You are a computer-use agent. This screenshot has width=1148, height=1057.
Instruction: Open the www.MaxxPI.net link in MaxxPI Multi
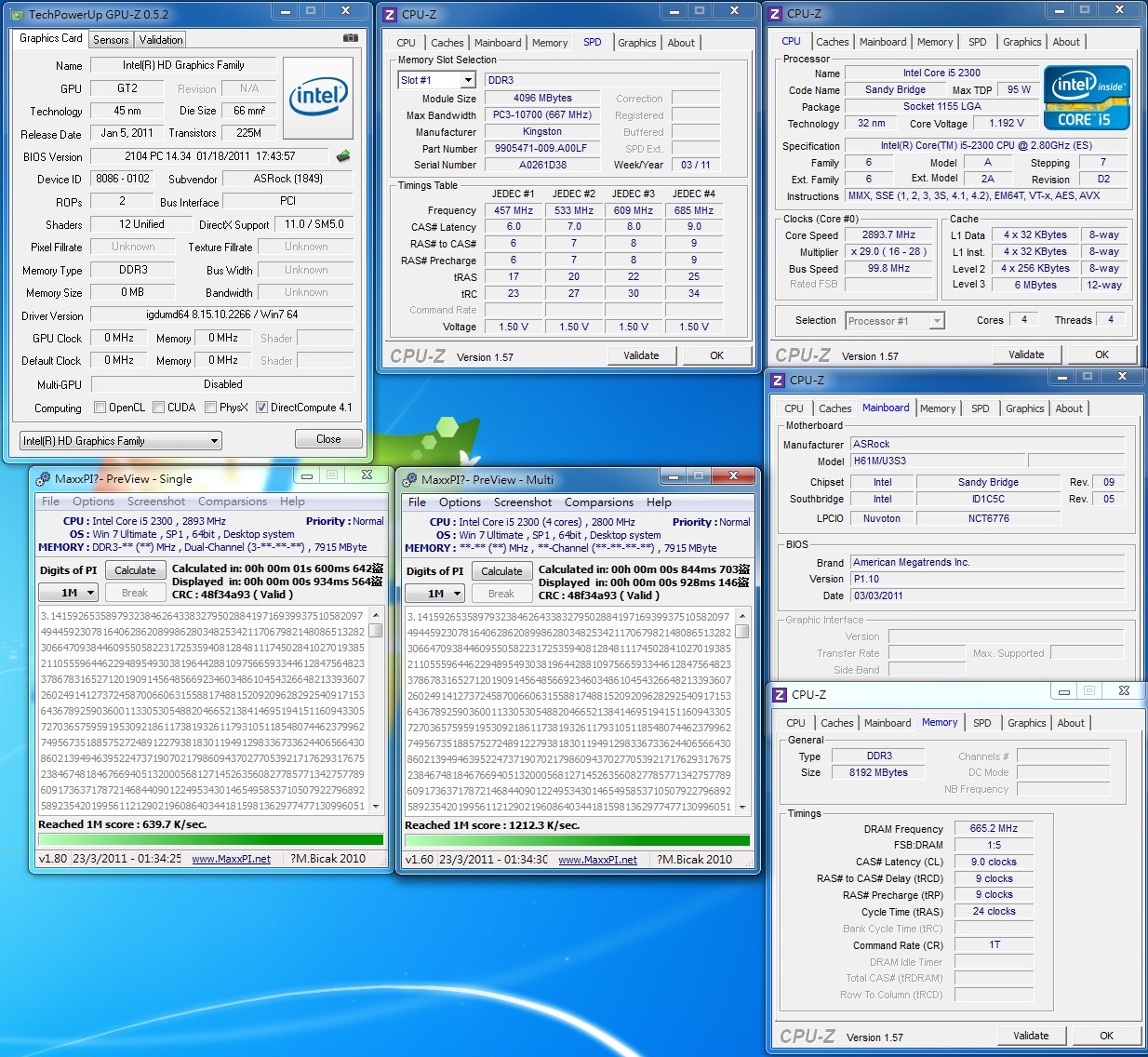point(597,860)
